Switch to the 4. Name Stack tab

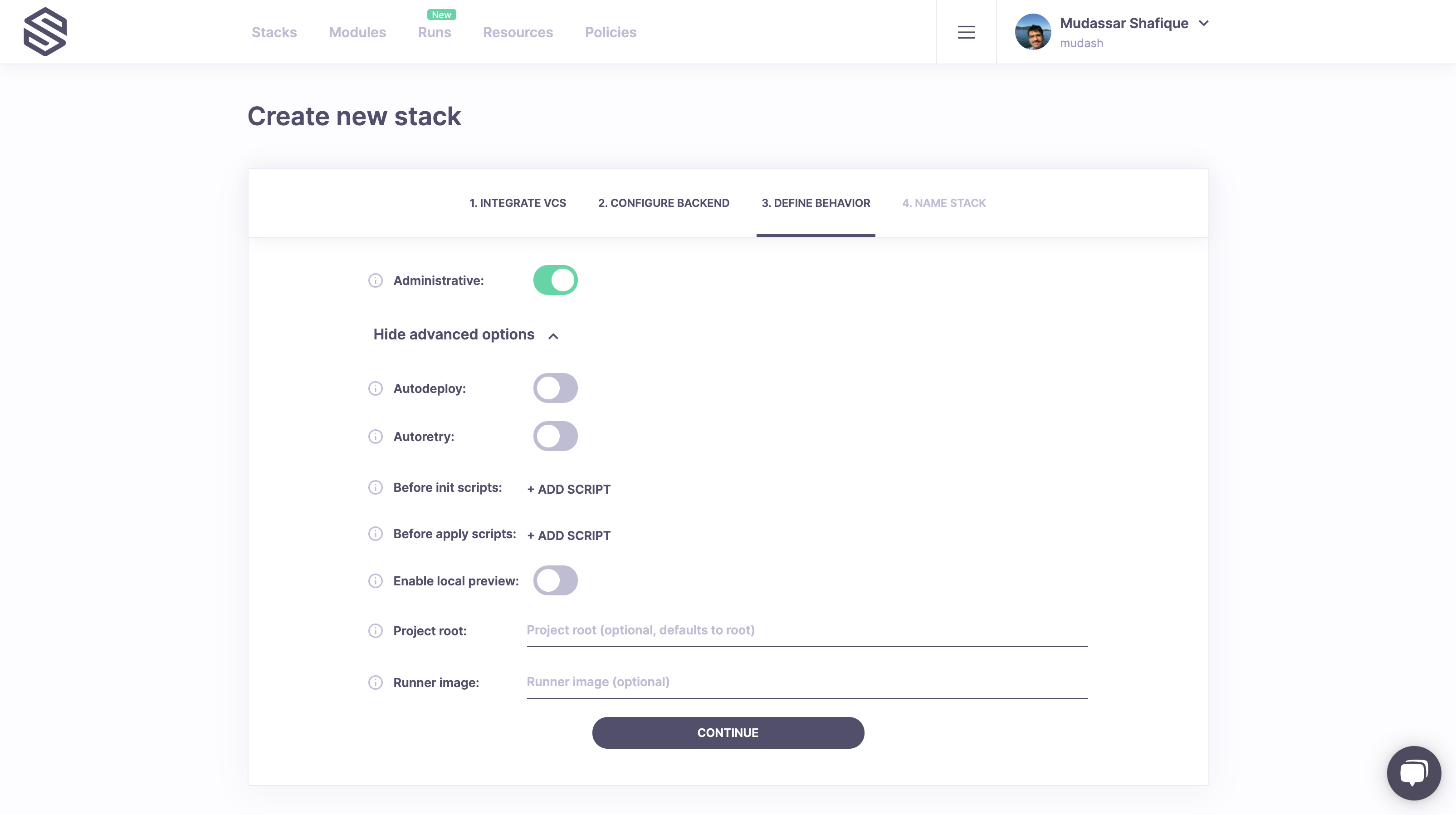[944, 202]
